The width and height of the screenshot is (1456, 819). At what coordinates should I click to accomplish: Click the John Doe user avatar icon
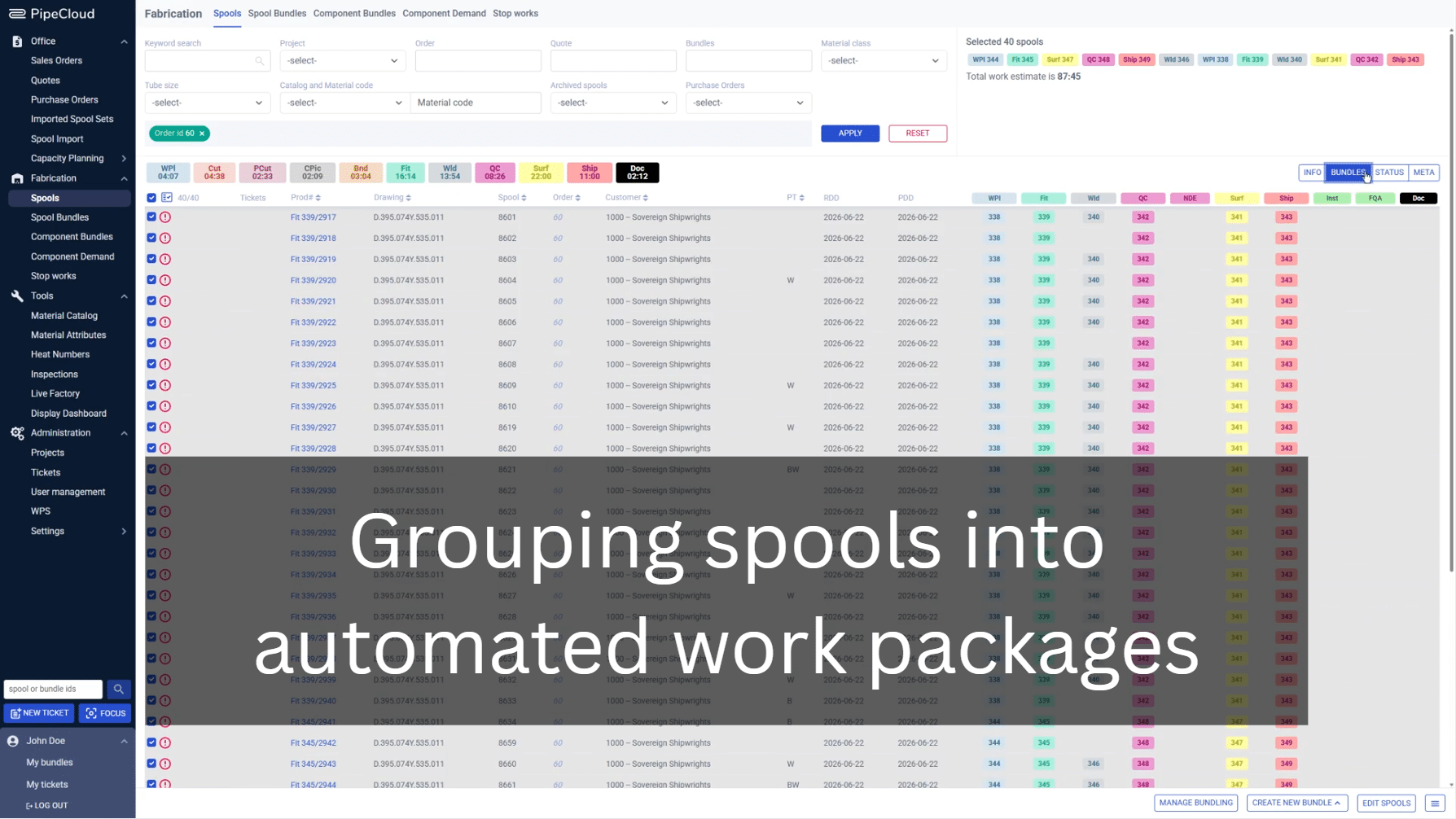tap(13, 741)
